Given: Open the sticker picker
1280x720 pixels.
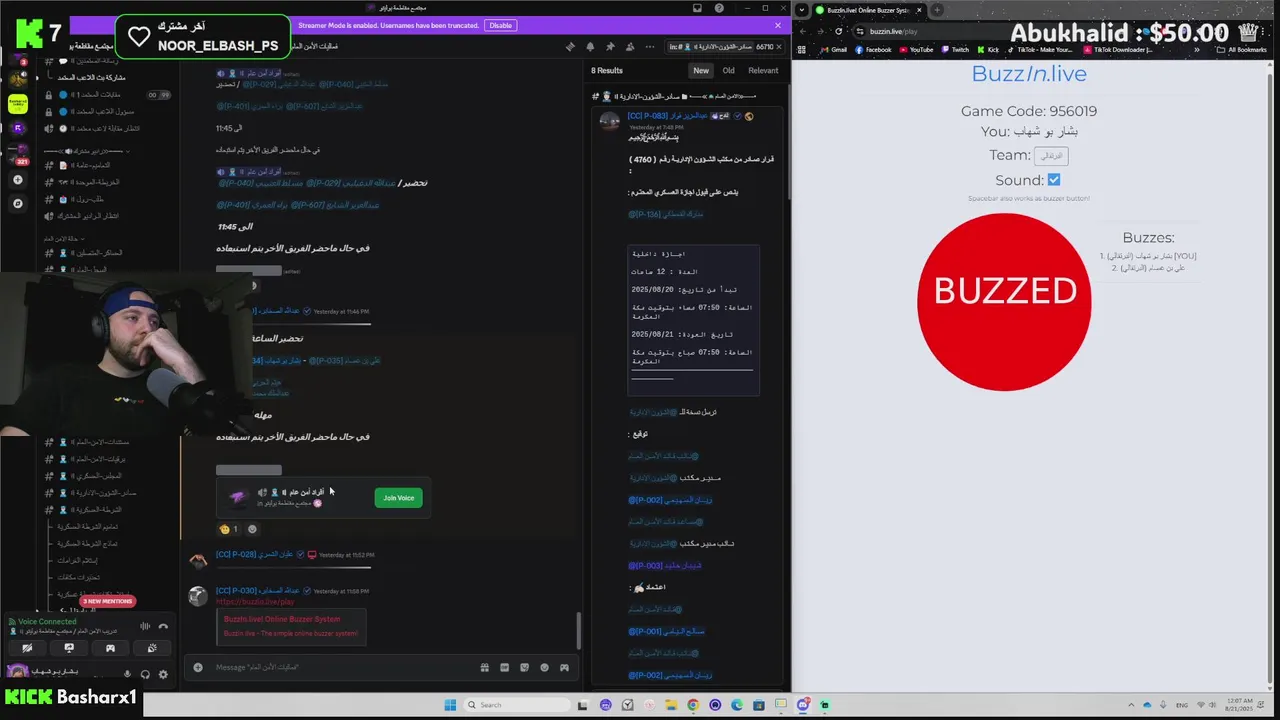Looking at the screenshot, I should click(x=524, y=667).
